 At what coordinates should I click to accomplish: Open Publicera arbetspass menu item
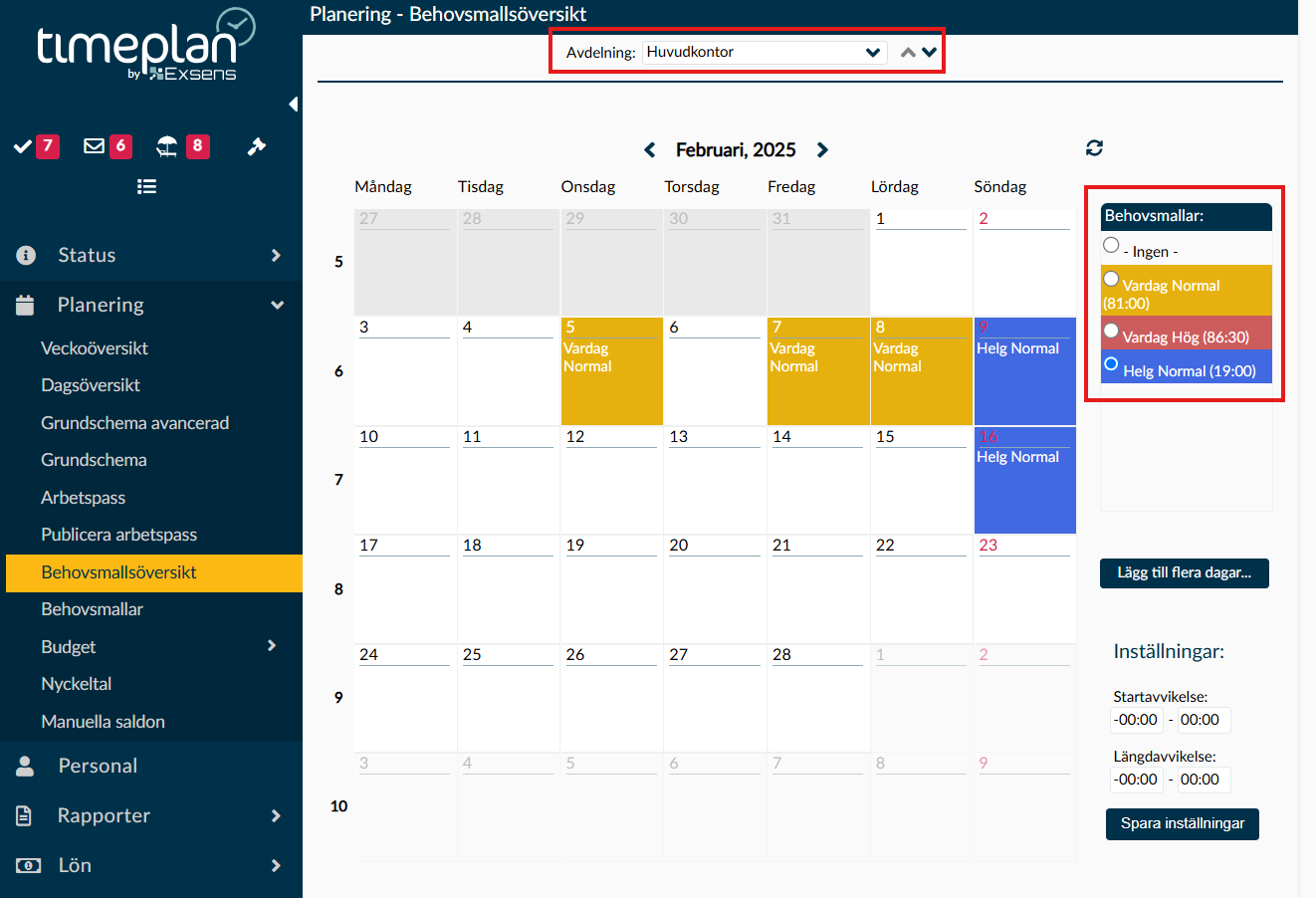pos(118,535)
